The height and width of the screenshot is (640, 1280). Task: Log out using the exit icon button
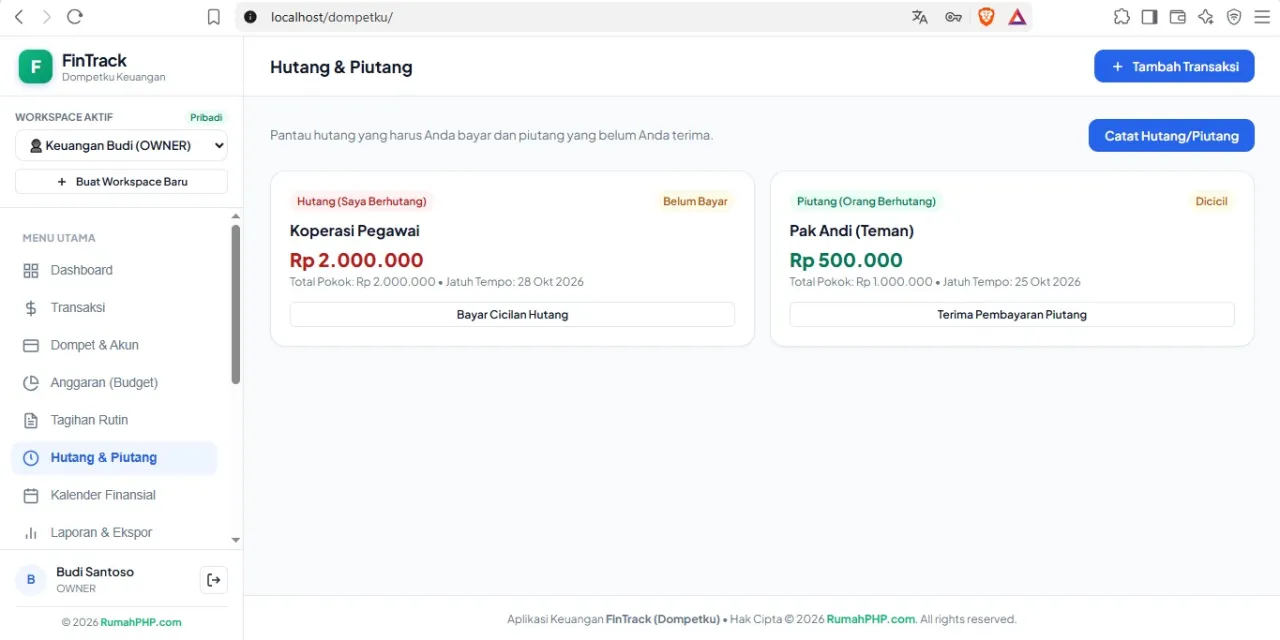coord(213,580)
